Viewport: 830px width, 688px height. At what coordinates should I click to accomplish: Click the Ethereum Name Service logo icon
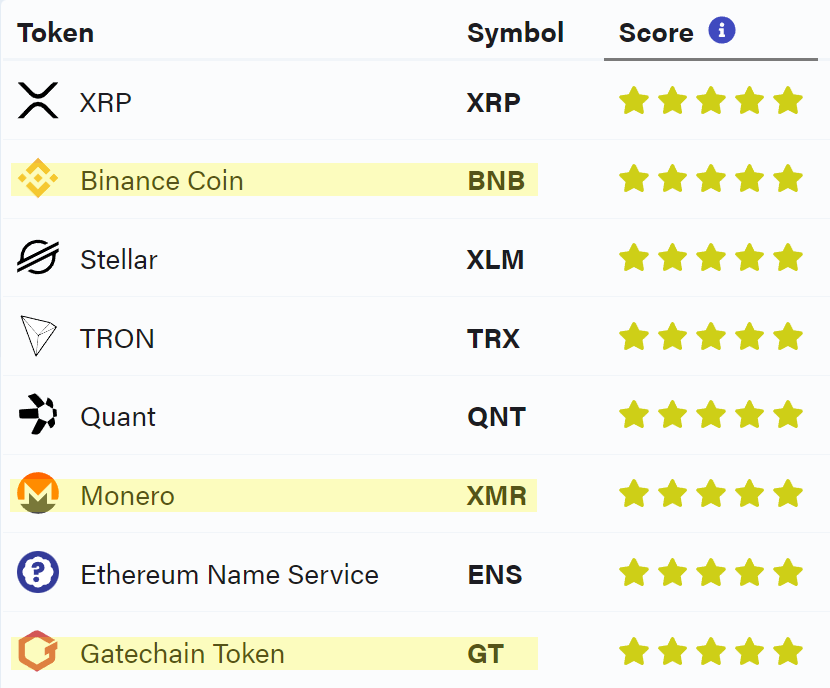(x=38, y=572)
